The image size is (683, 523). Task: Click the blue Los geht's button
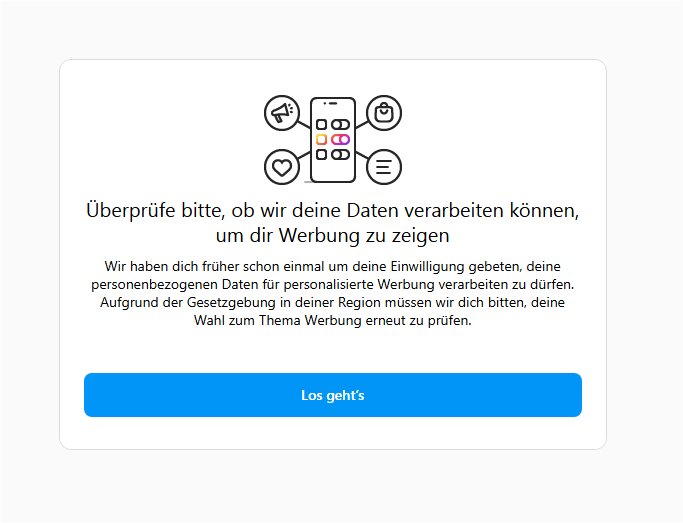point(333,395)
